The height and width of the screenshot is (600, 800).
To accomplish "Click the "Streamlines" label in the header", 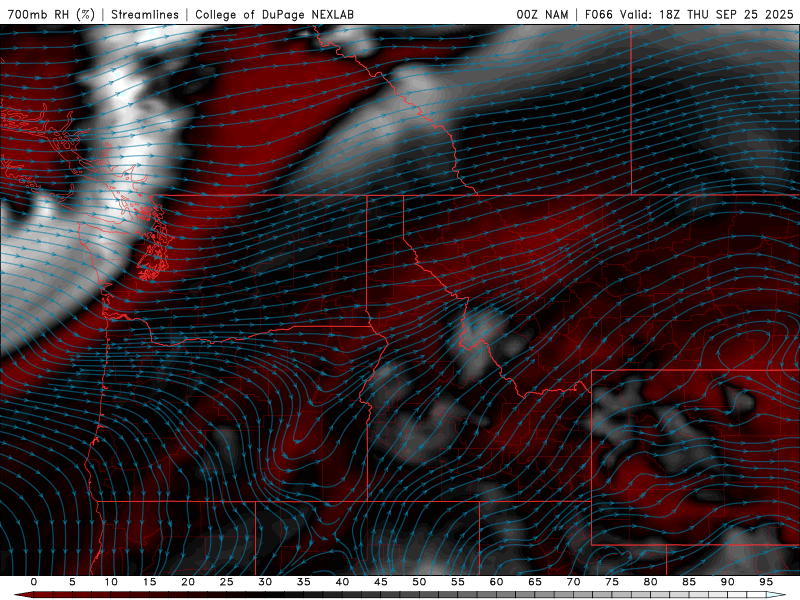I will (145, 14).
